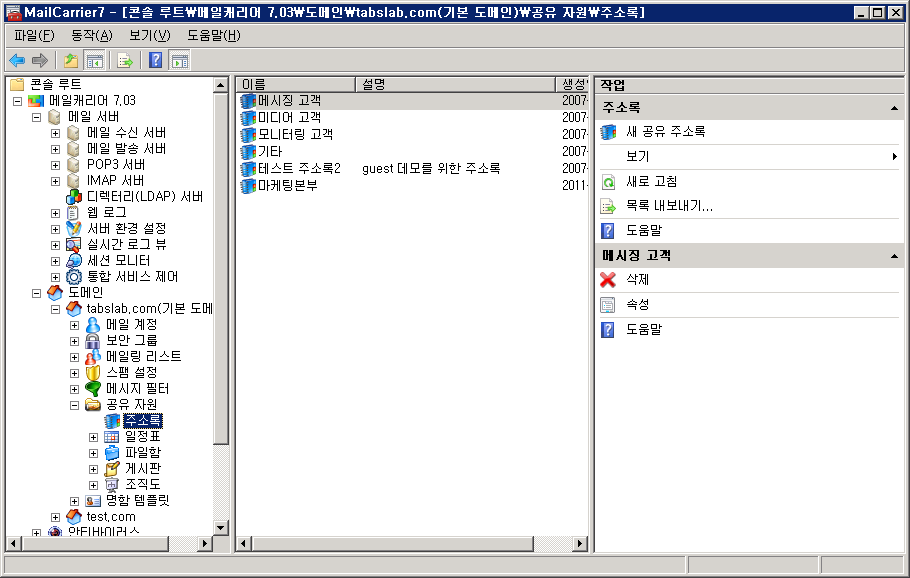This screenshot has height=578, width=910.
Task: Open the 보기 submenu in the actions pane
Action: pos(640,155)
